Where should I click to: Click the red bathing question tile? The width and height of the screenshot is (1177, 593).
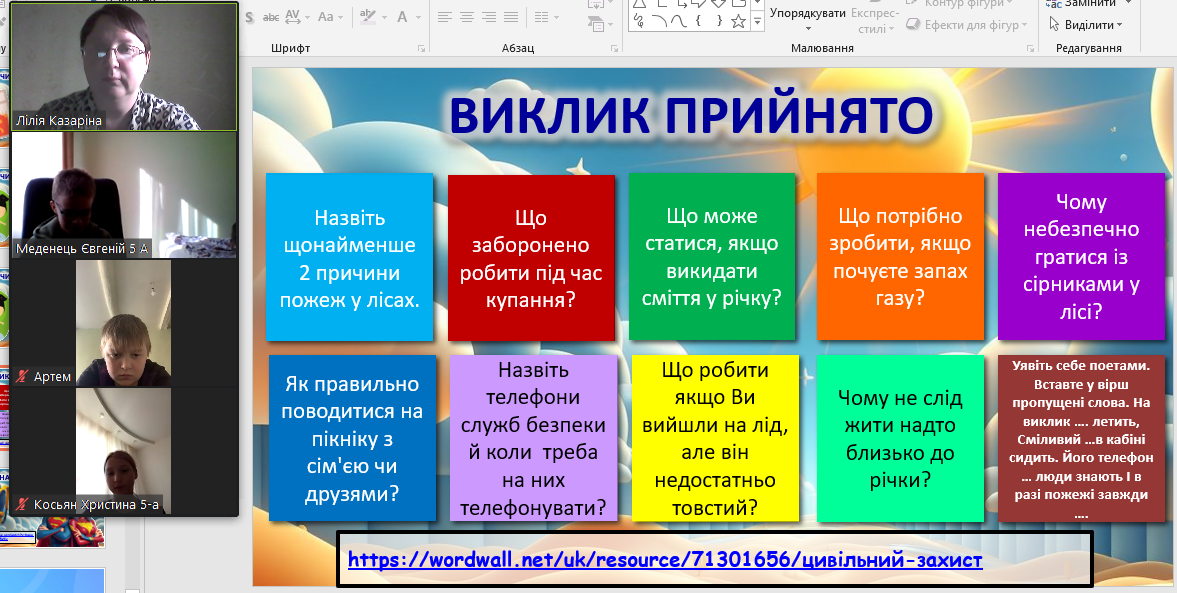tap(531, 258)
